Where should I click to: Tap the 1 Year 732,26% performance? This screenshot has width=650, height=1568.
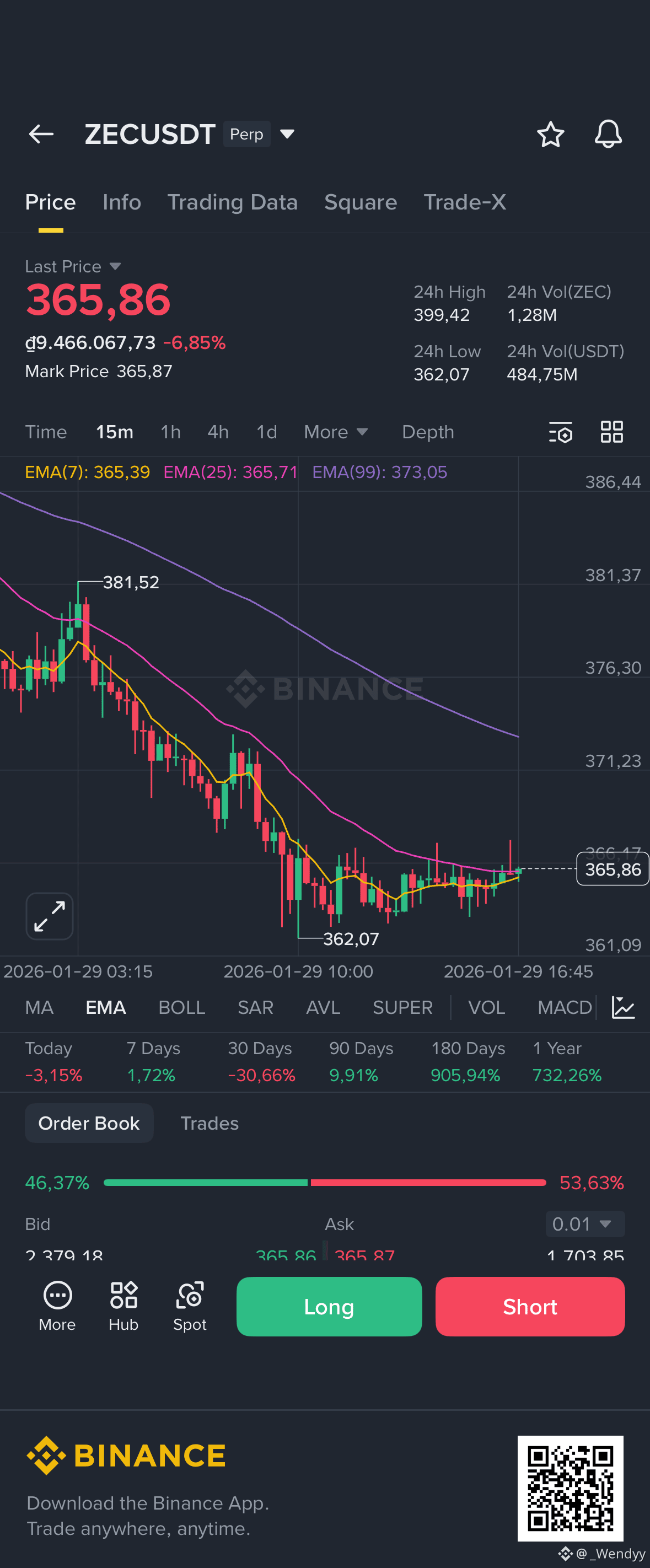click(x=567, y=1061)
